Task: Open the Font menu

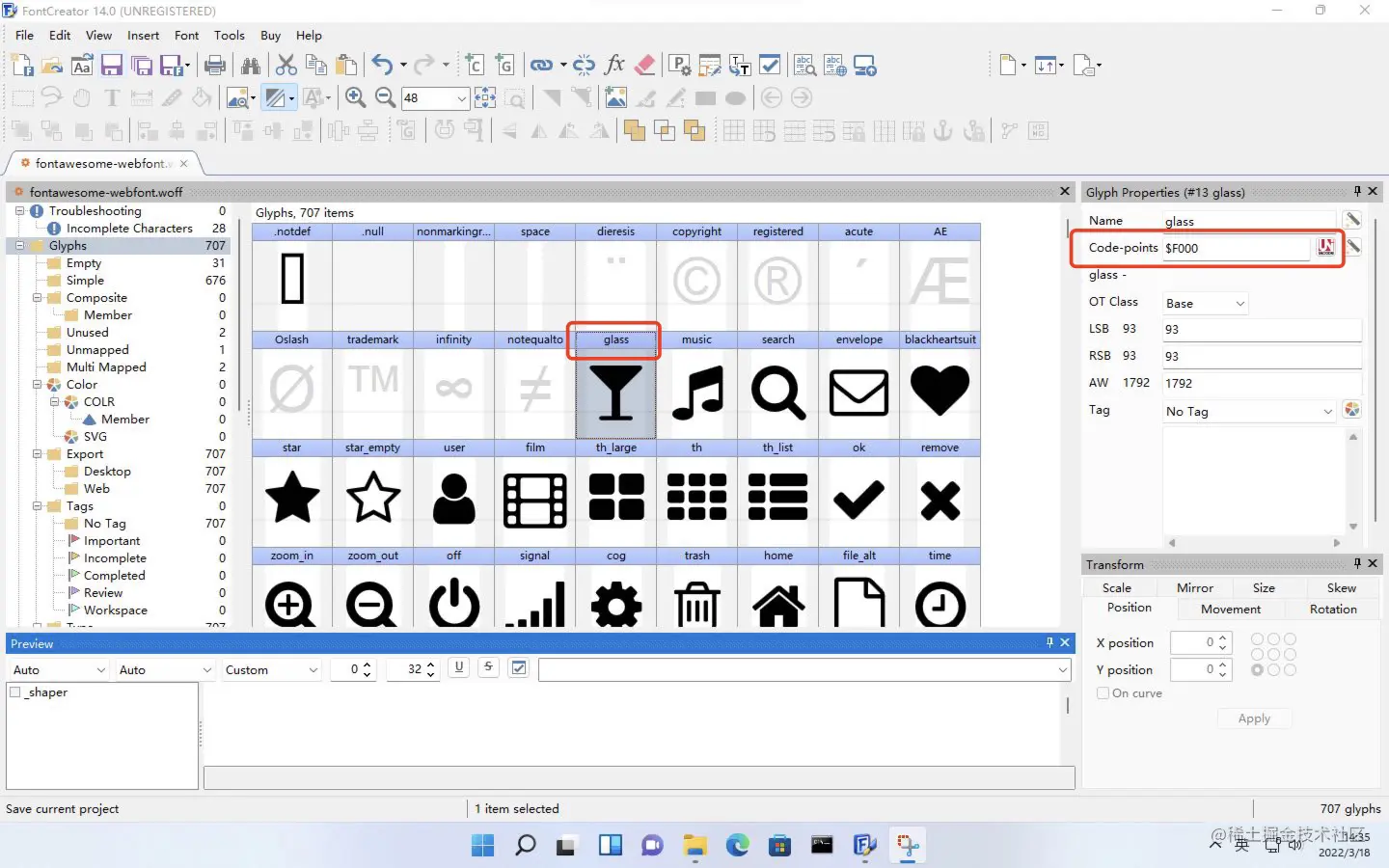Action: point(186,36)
